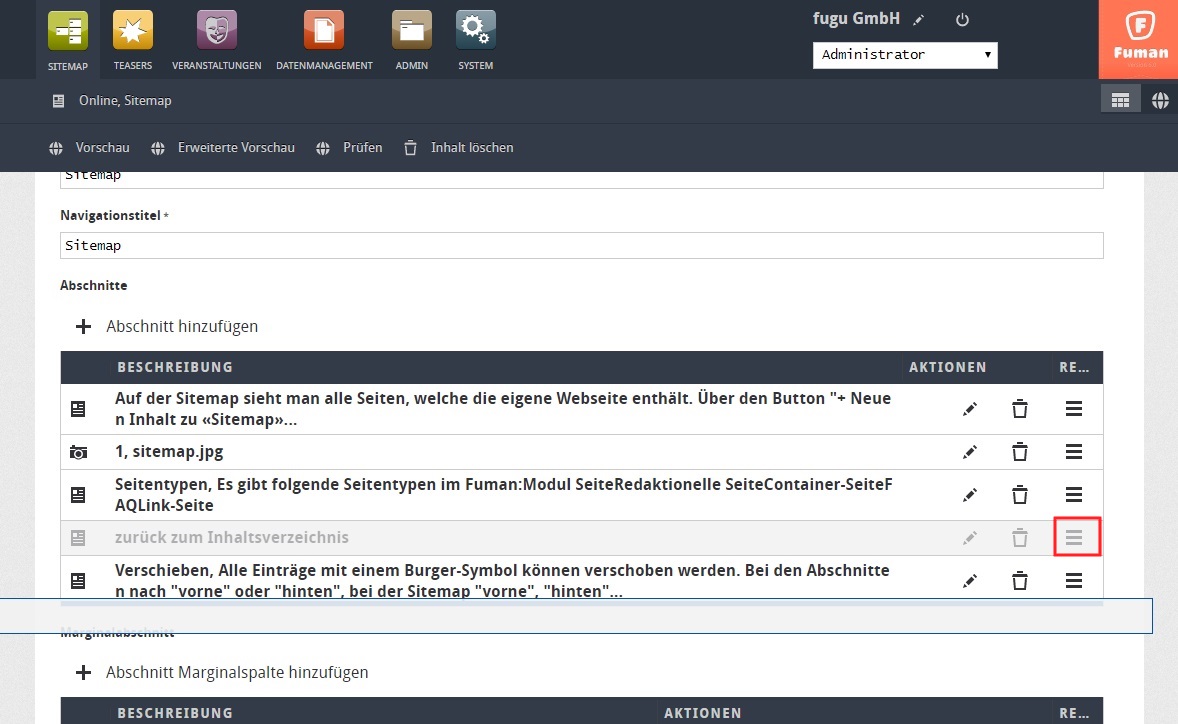Screen dimensions: 1178x724
Task: Delete the Seitentypen section row
Action: pyautogui.click(x=1019, y=494)
